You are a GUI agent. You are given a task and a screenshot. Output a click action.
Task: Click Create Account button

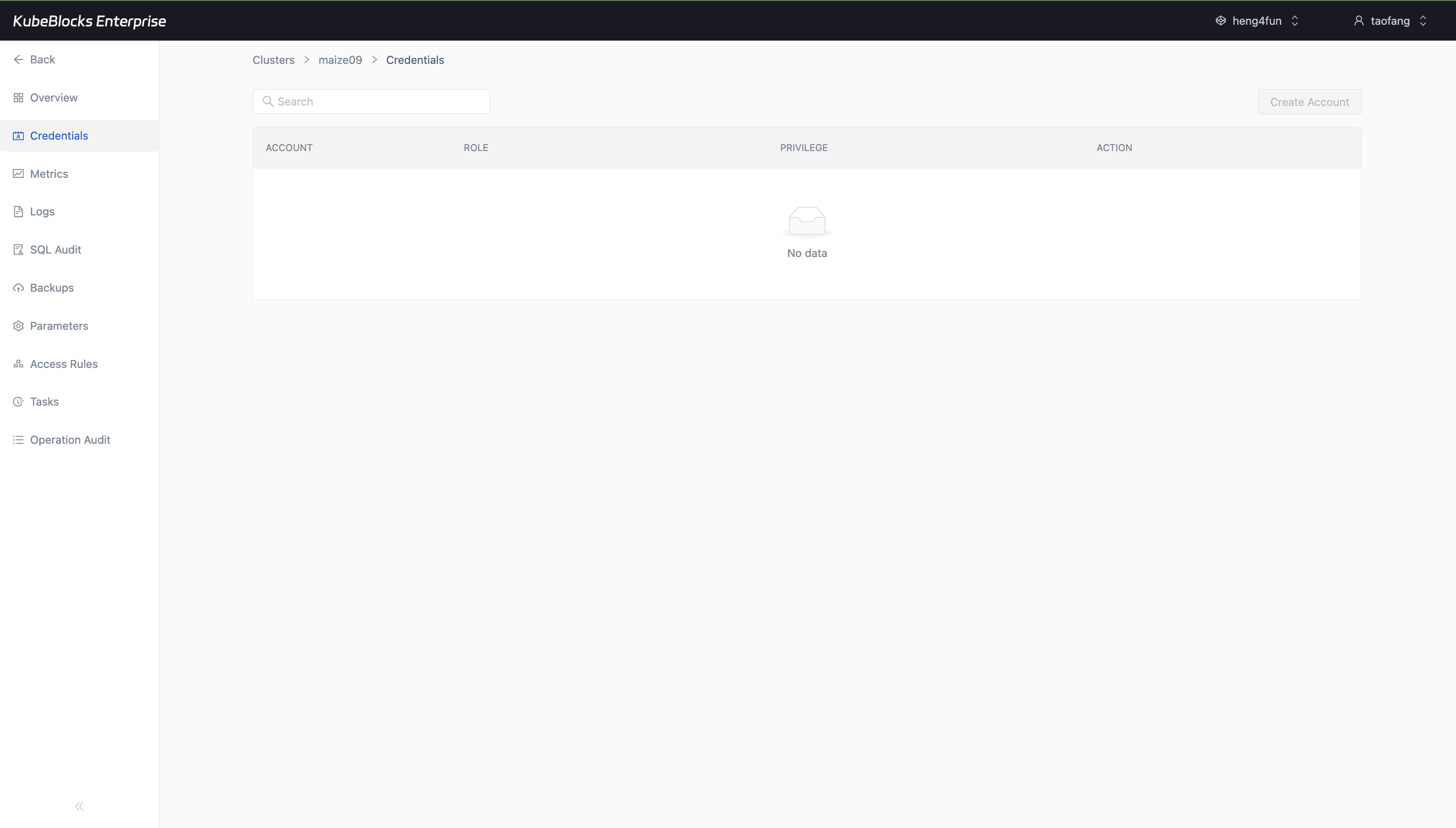[x=1309, y=102]
